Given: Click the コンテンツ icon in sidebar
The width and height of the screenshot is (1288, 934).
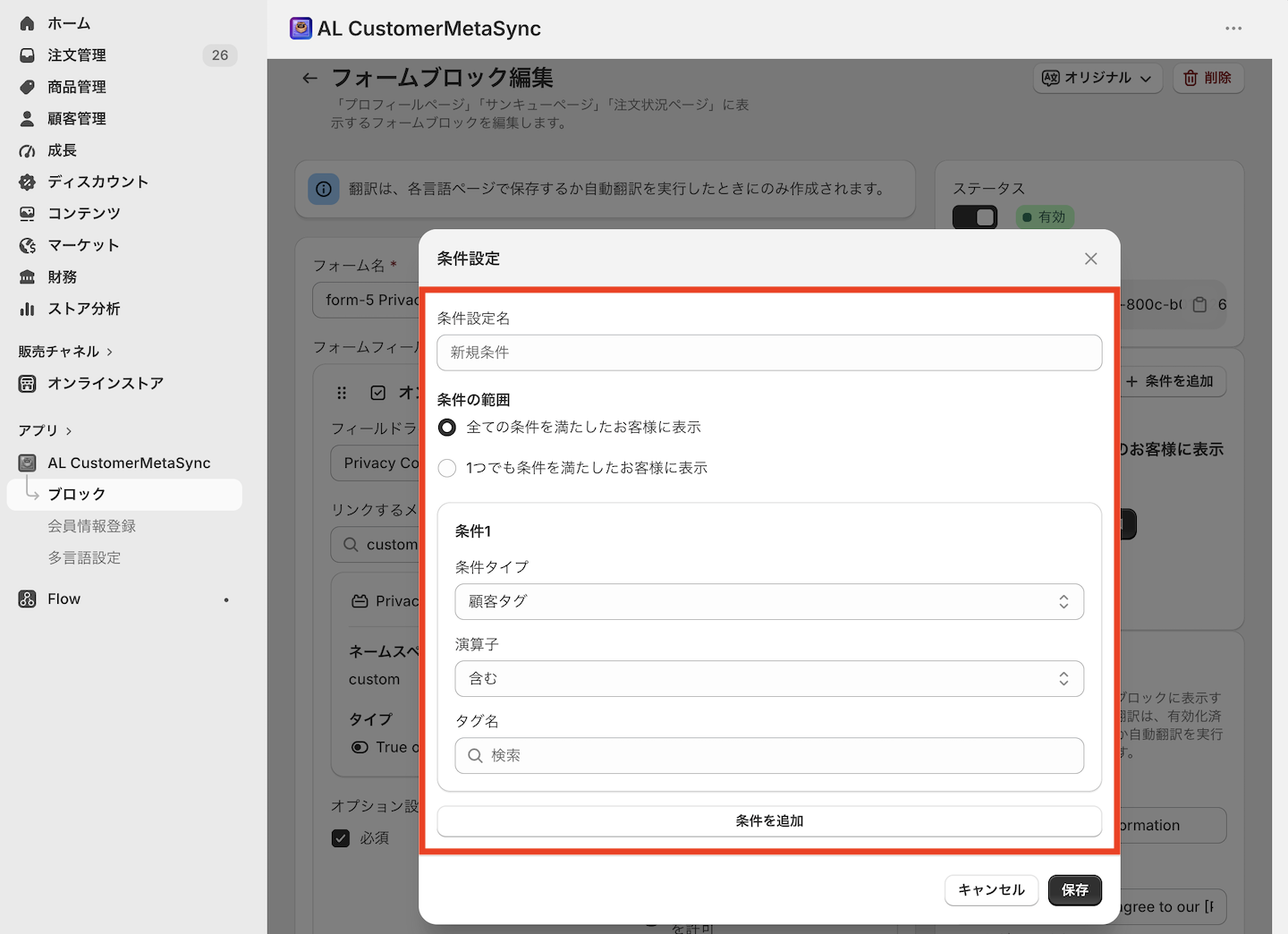Looking at the screenshot, I should coord(28,214).
